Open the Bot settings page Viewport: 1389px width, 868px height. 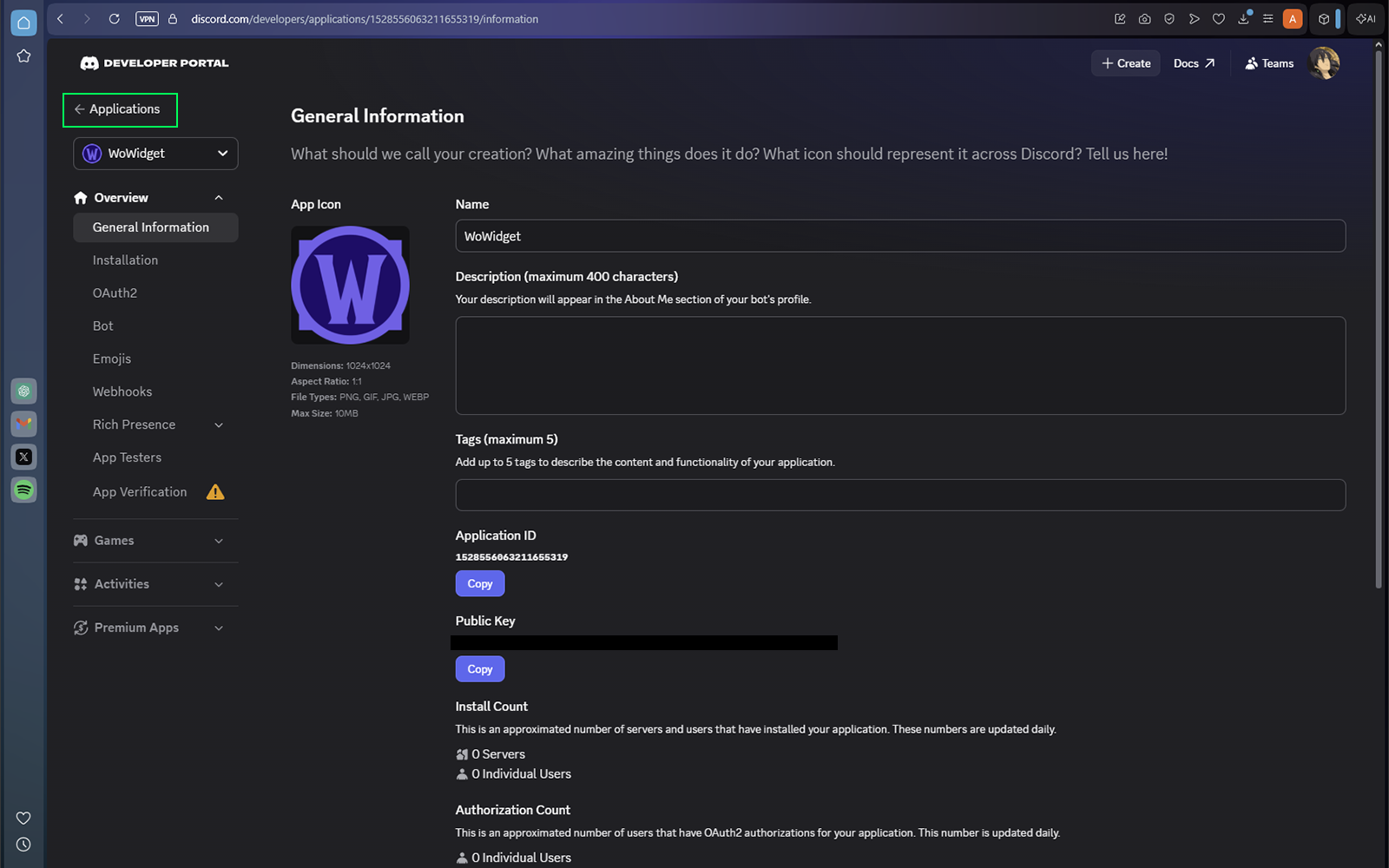point(102,326)
